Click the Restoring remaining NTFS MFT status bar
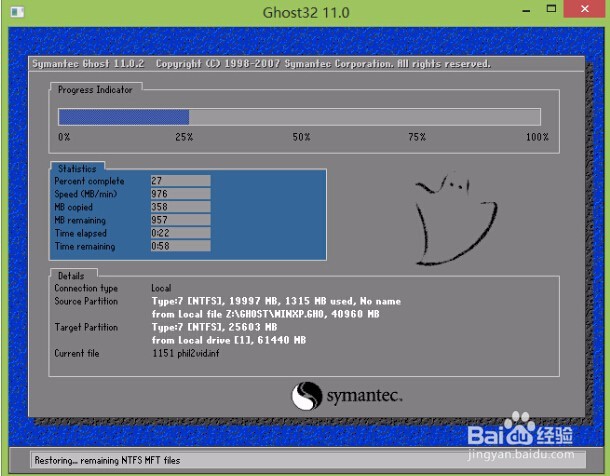 (x=308, y=460)
